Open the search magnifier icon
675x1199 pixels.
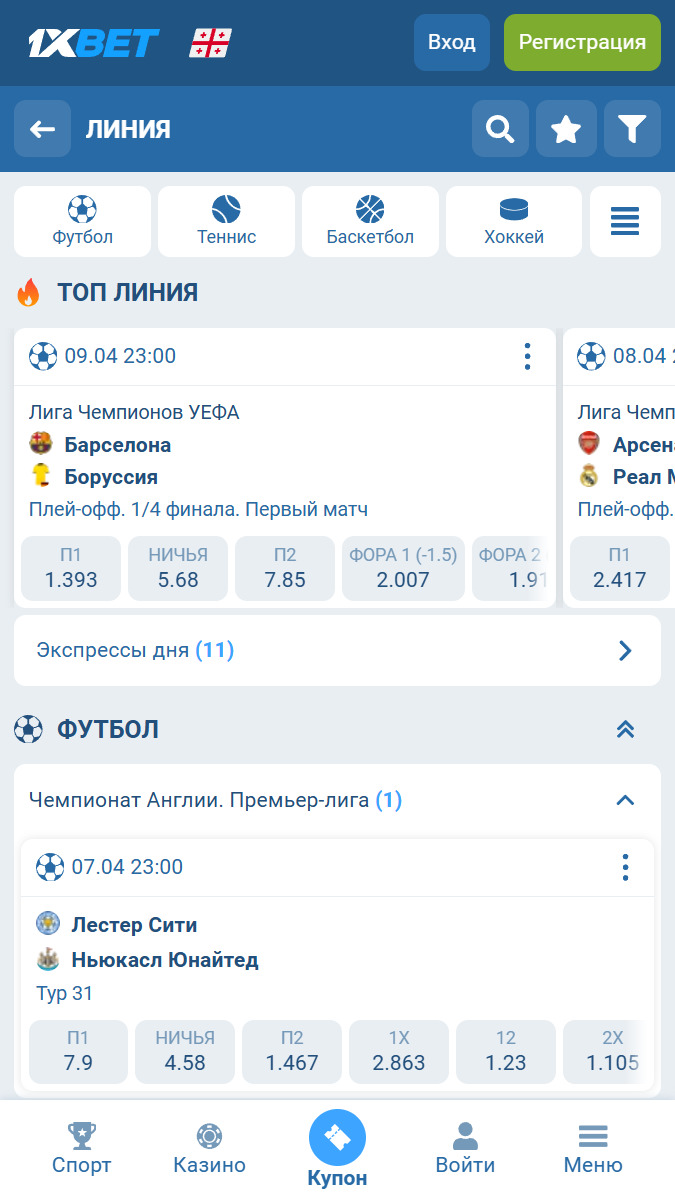(x=500, y=129)
